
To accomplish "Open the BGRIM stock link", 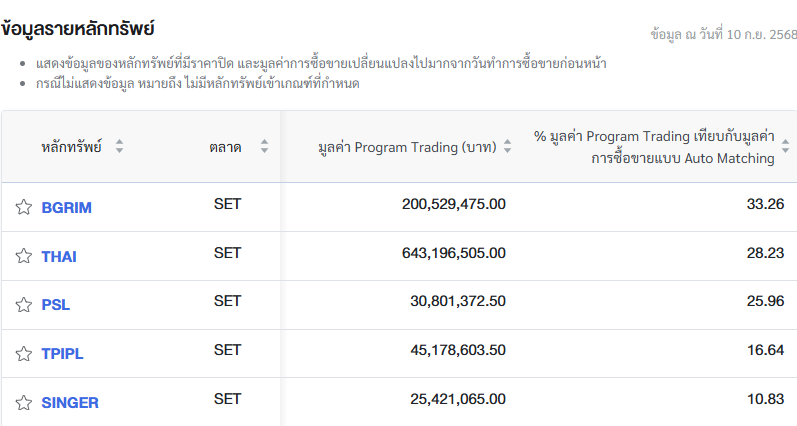I will [x=66, y=208].
